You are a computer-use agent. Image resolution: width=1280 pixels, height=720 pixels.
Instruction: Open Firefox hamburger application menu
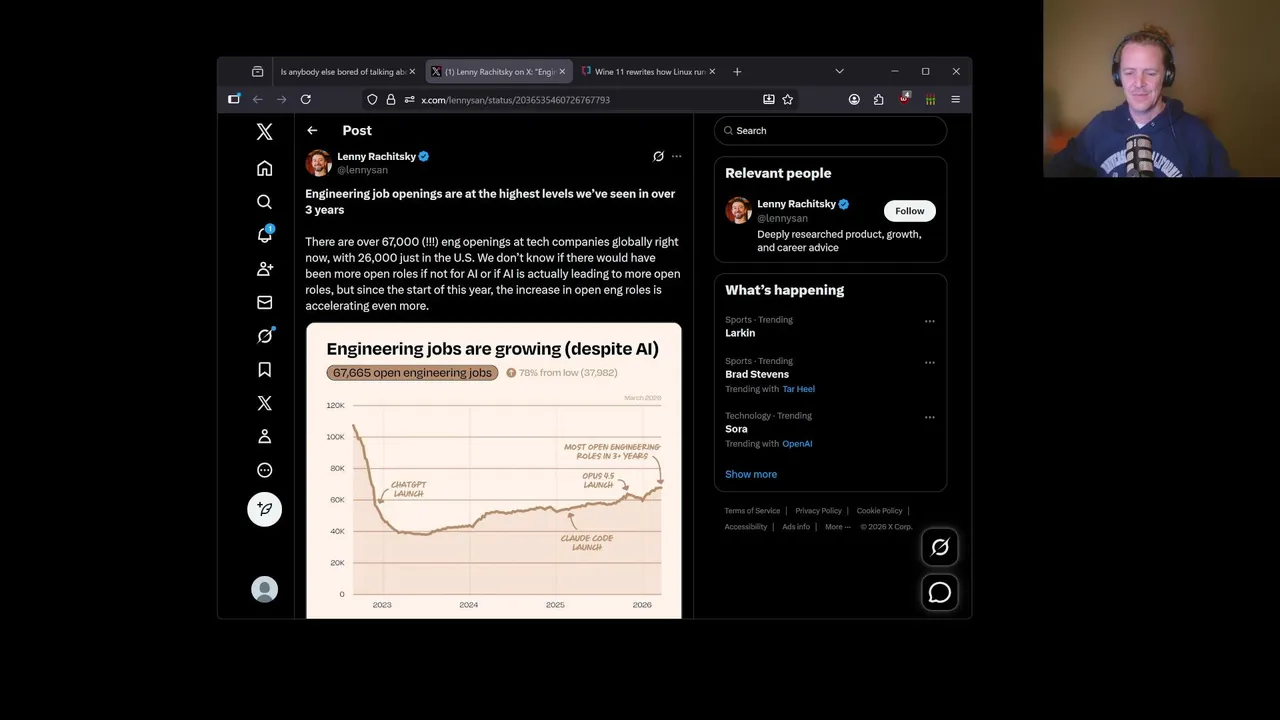tap(955, 99)
